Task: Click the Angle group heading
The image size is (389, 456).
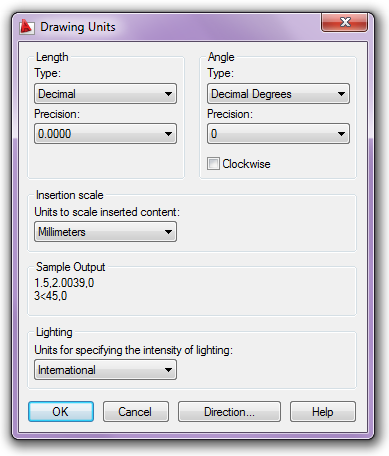Action: 221,57
